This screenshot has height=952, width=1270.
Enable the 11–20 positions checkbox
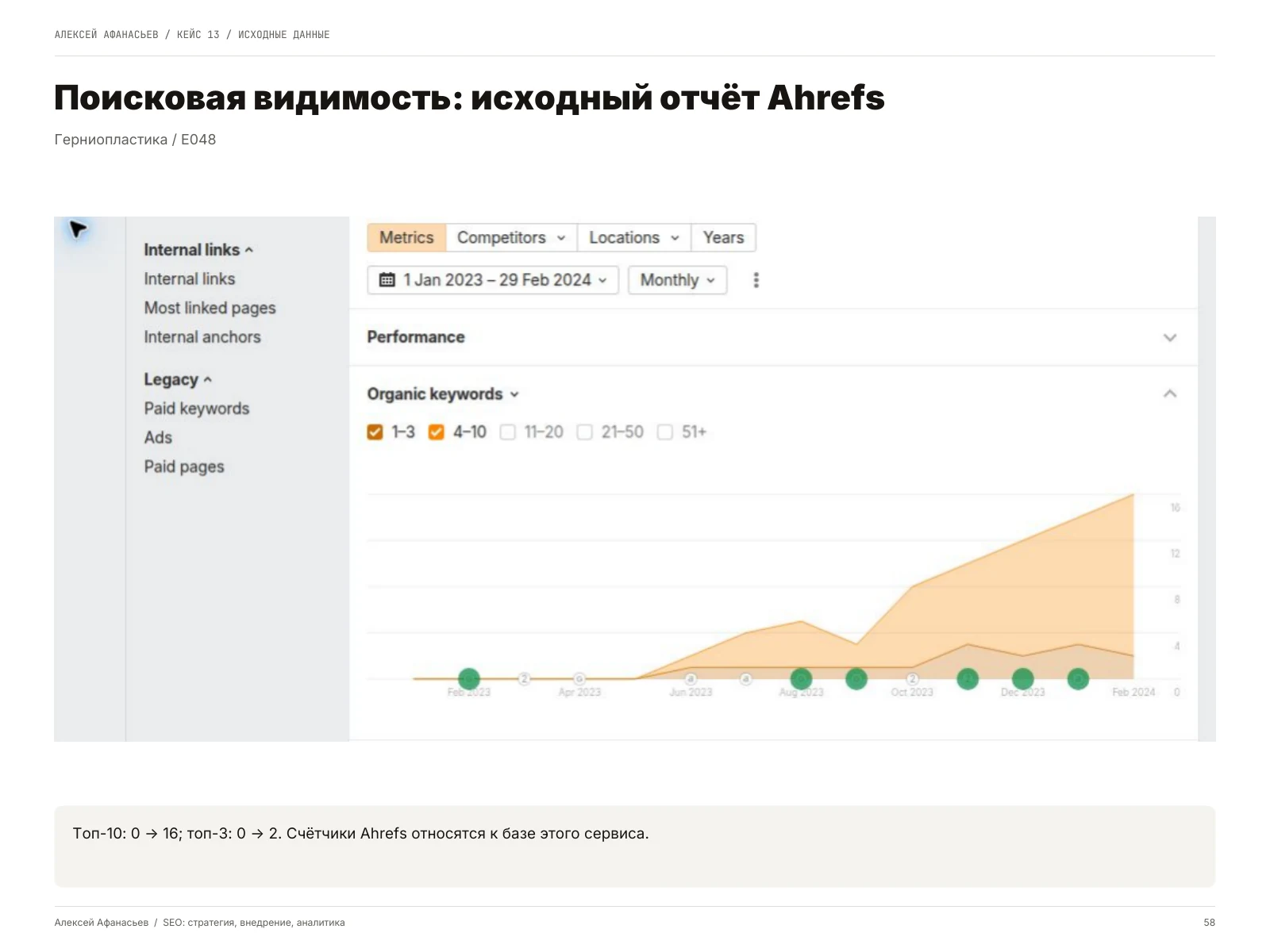[x=508, y=432]
